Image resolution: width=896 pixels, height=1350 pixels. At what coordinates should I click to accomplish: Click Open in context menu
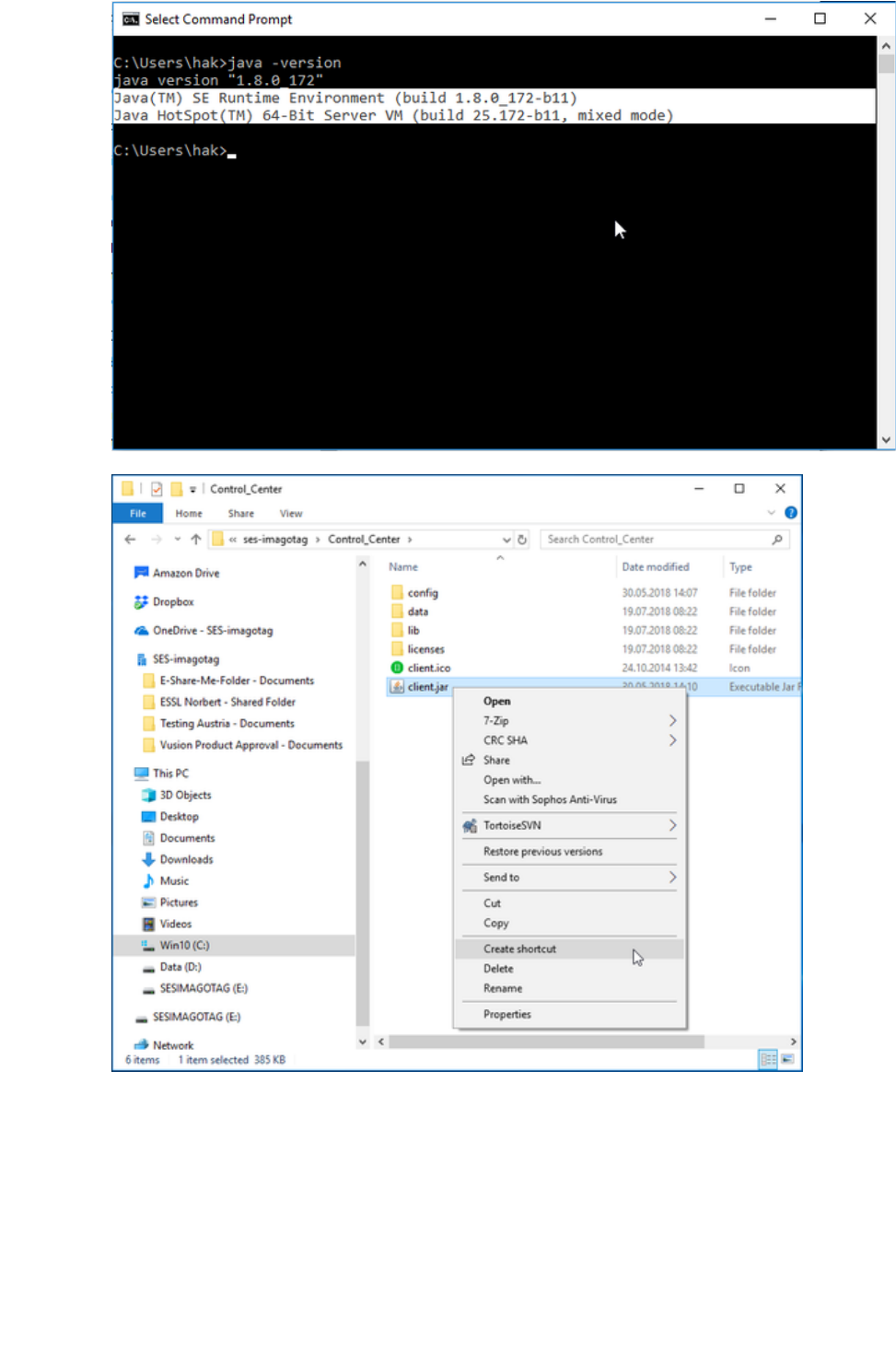coord(570,701)
